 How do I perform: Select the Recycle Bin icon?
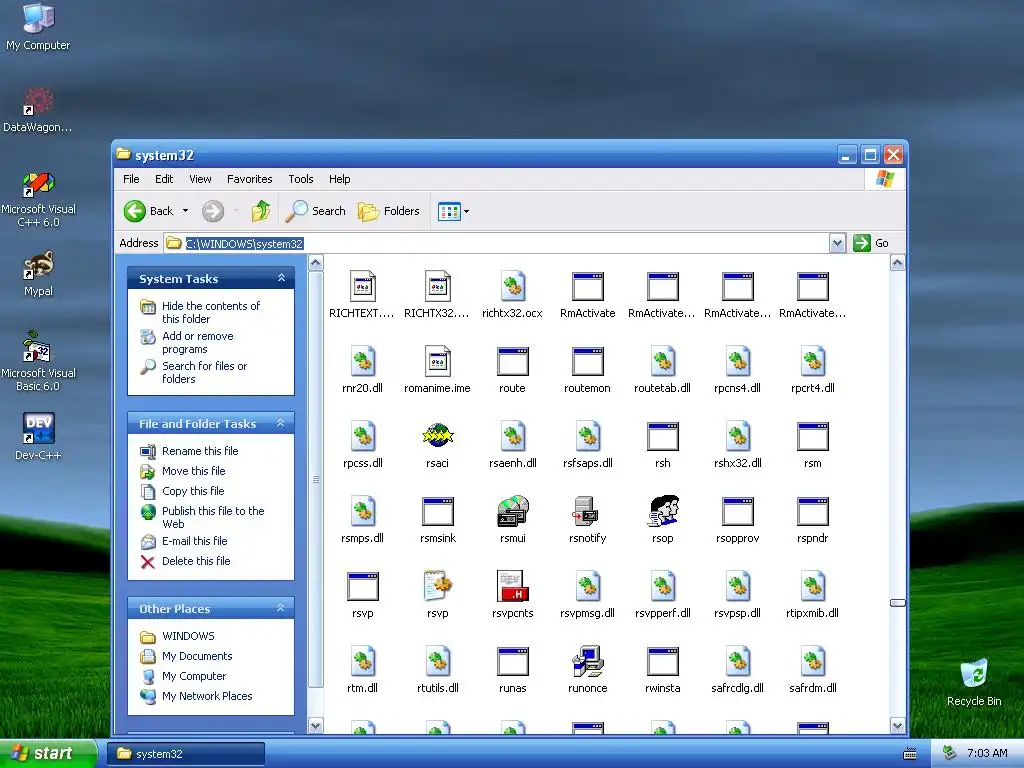pyautogui.click(x=974, y=682)
